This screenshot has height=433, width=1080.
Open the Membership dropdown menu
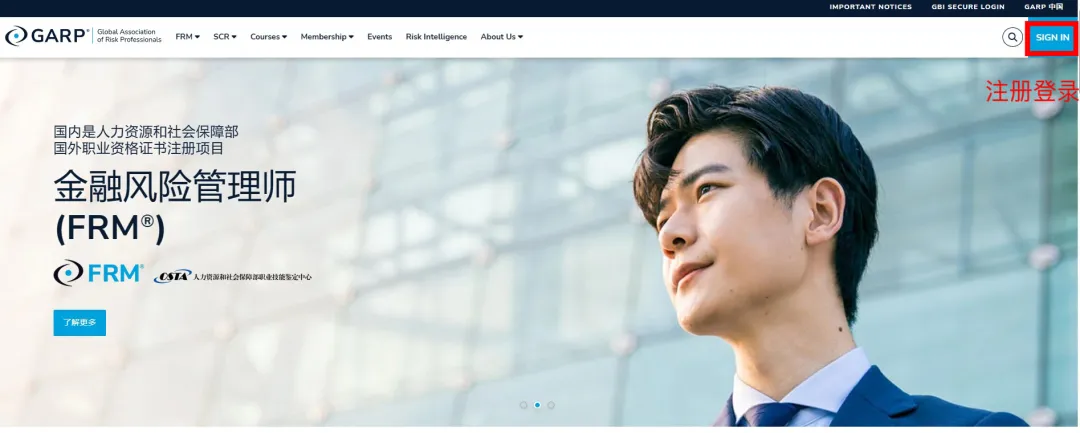pos(327,37)
